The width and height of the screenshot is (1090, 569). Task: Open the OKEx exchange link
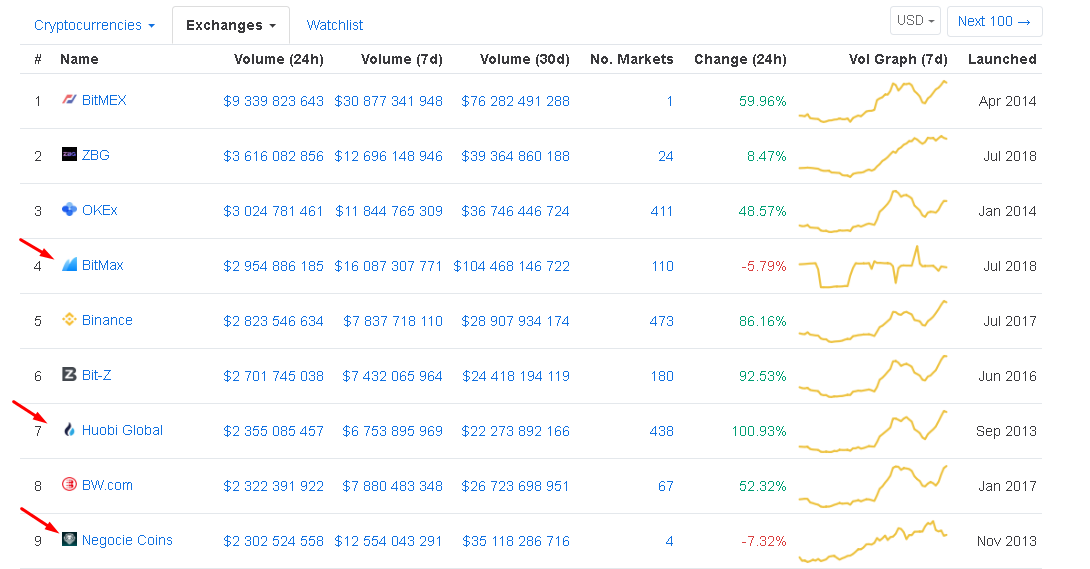pyautogui.click(x=99, y=210)
